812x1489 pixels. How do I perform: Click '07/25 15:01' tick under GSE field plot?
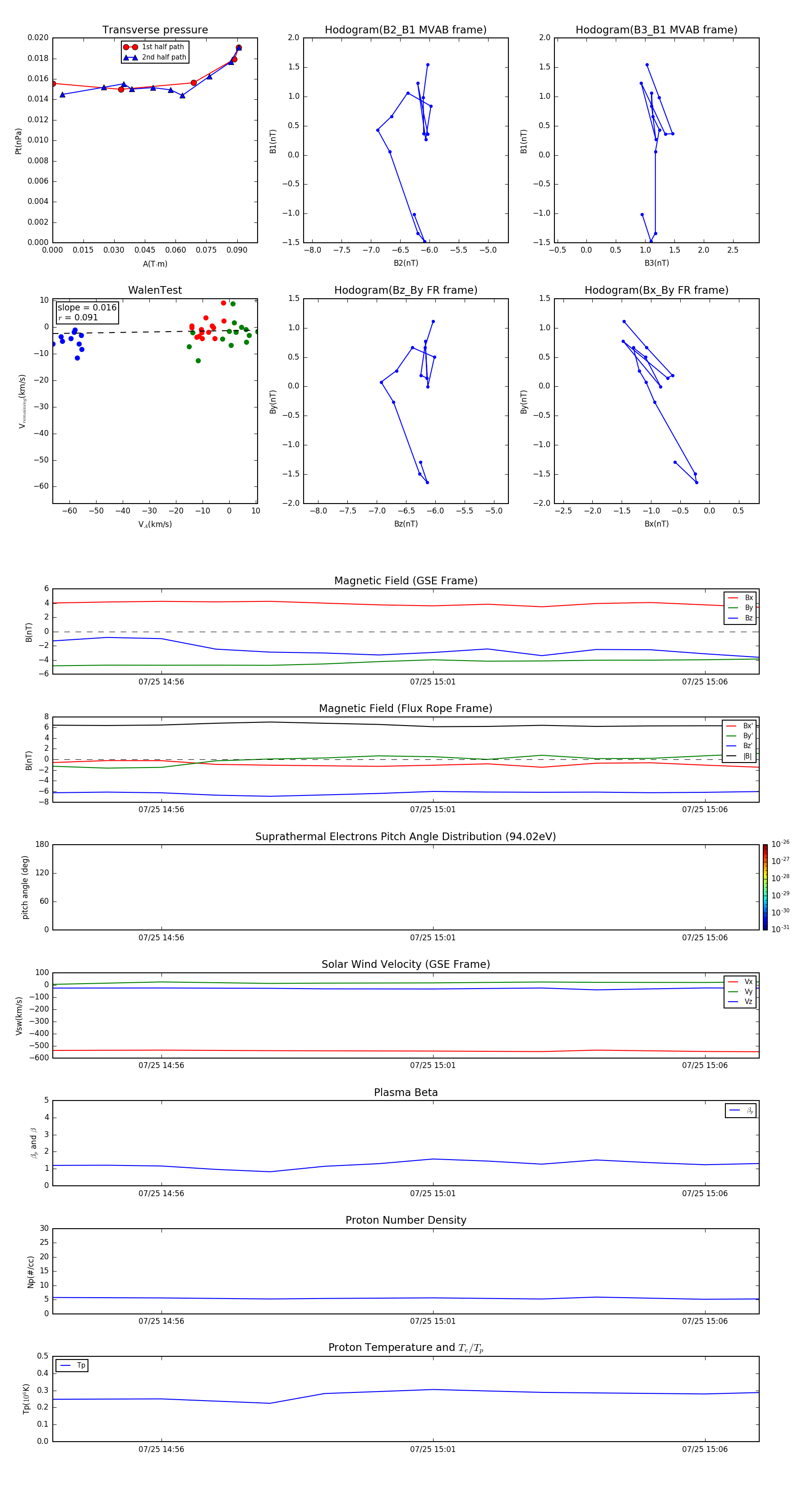(x=433, y=682)
